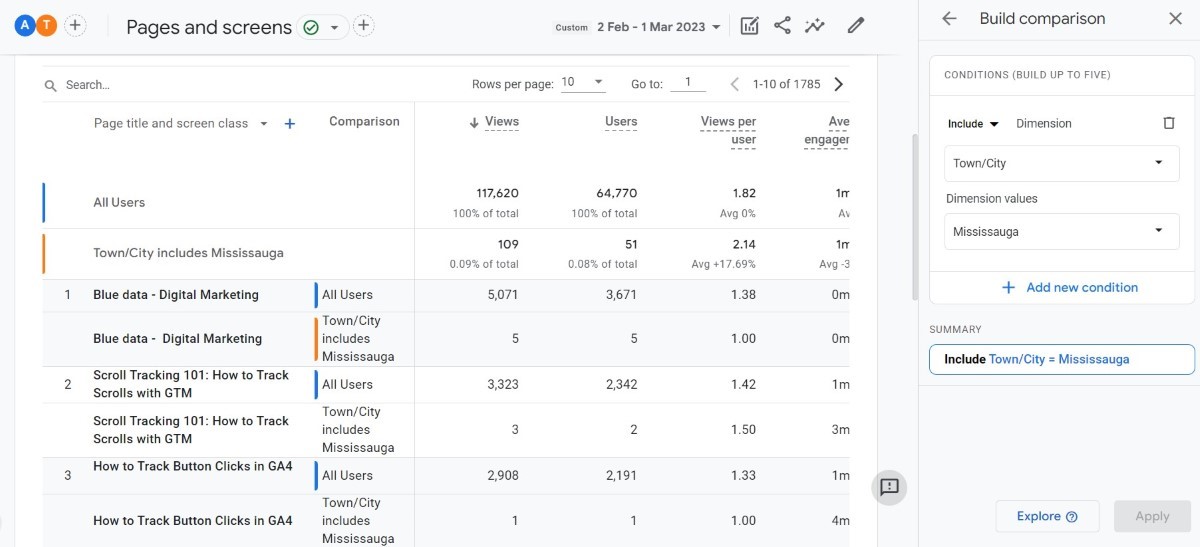Click the Apply button
1200x547 pixels.
[1152, 516]
